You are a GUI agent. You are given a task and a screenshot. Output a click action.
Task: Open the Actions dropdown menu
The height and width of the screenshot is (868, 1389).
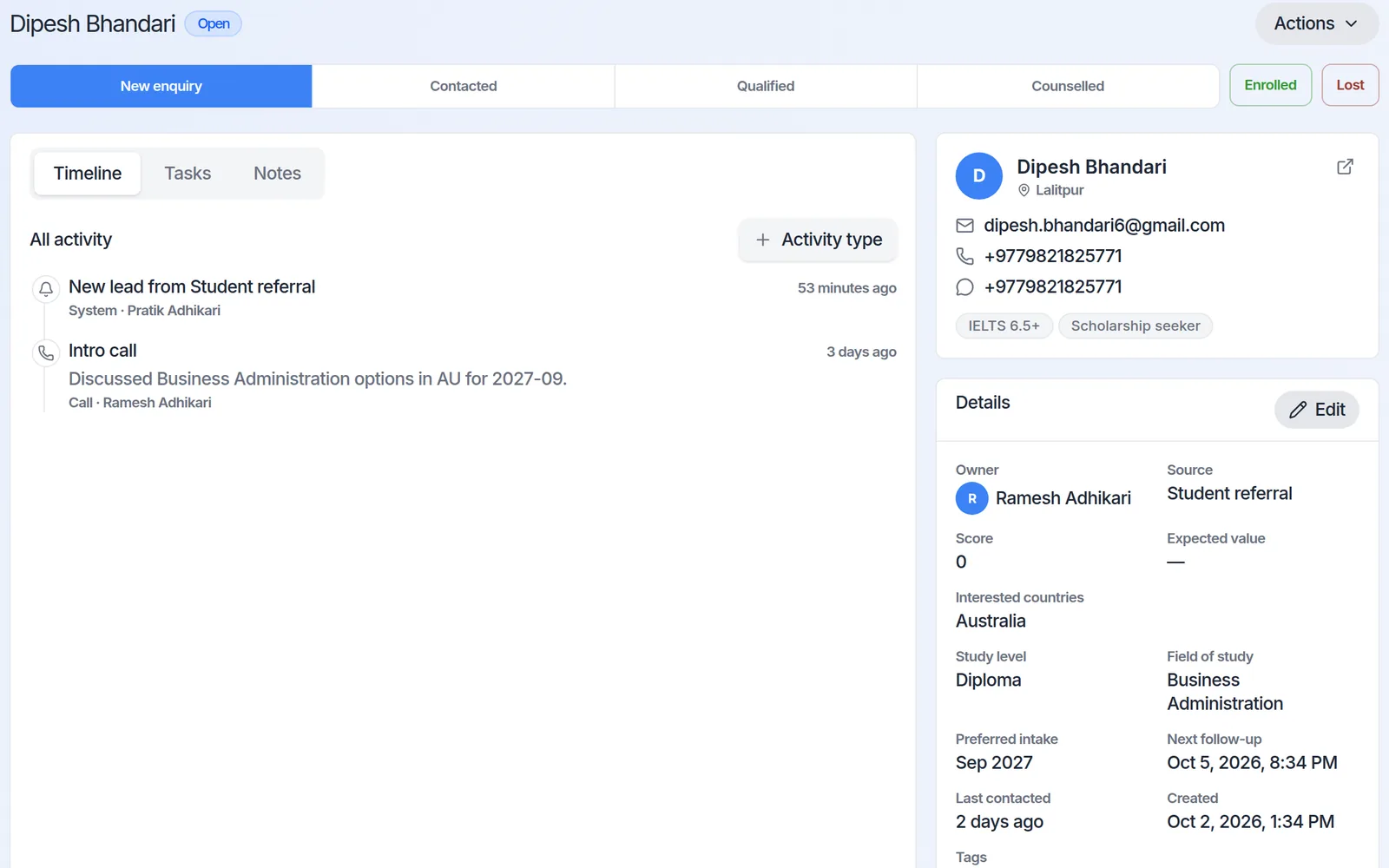pyautogui.click(x=1316, y=24)
